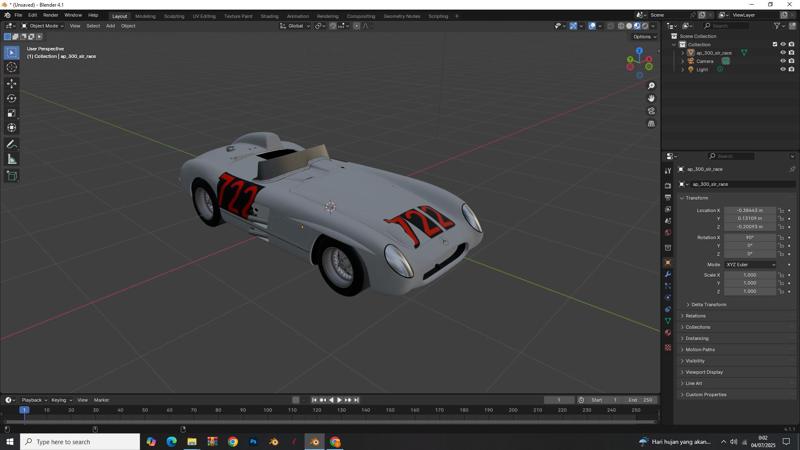Toggle snapping magnet in header
The image size is (800, 450).
pyautogui.click(x=333, y=26)
